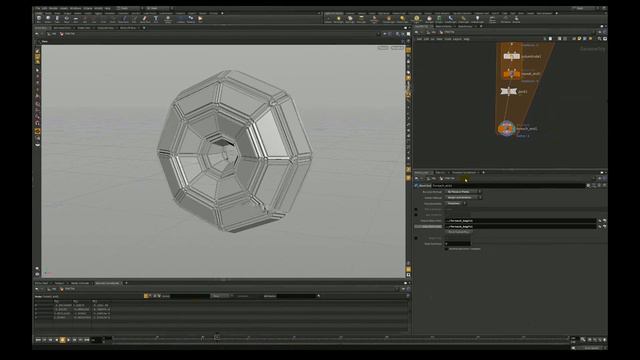640x360 pixels.
Task: Select the polyextrude1 node in network
Action: tap(511, 56)
